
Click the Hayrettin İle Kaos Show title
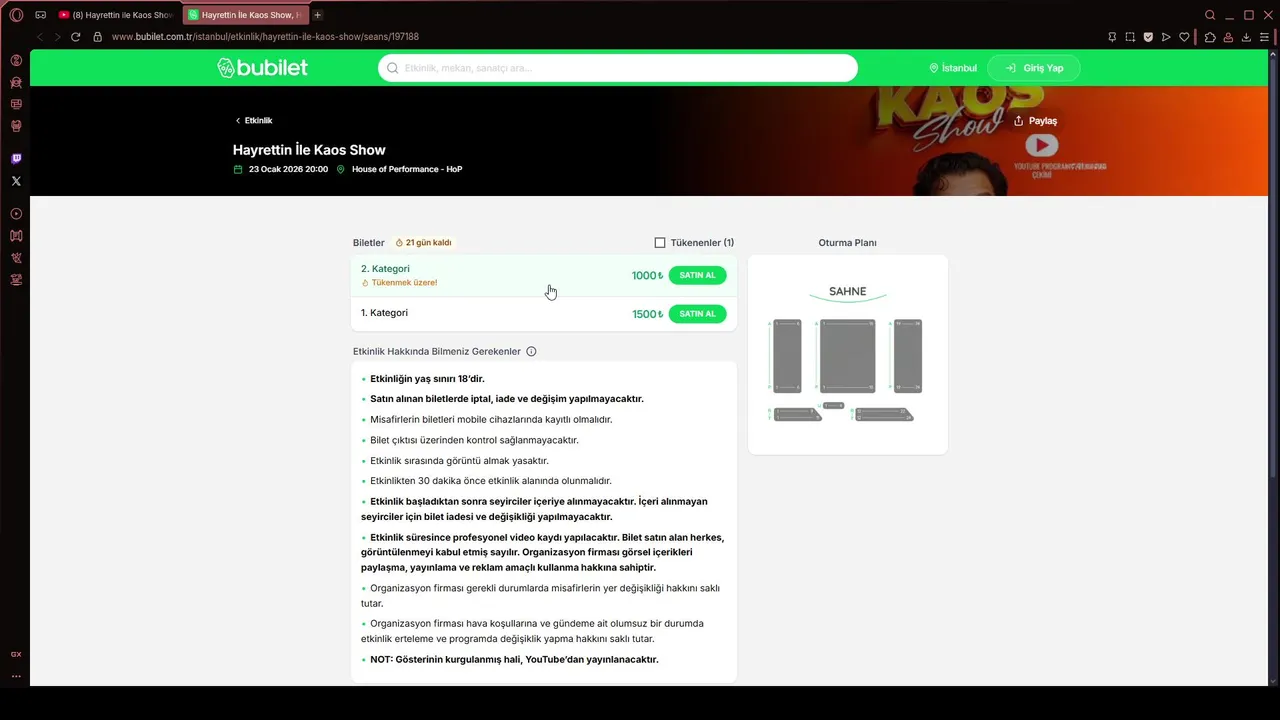(x=309, y=150)
